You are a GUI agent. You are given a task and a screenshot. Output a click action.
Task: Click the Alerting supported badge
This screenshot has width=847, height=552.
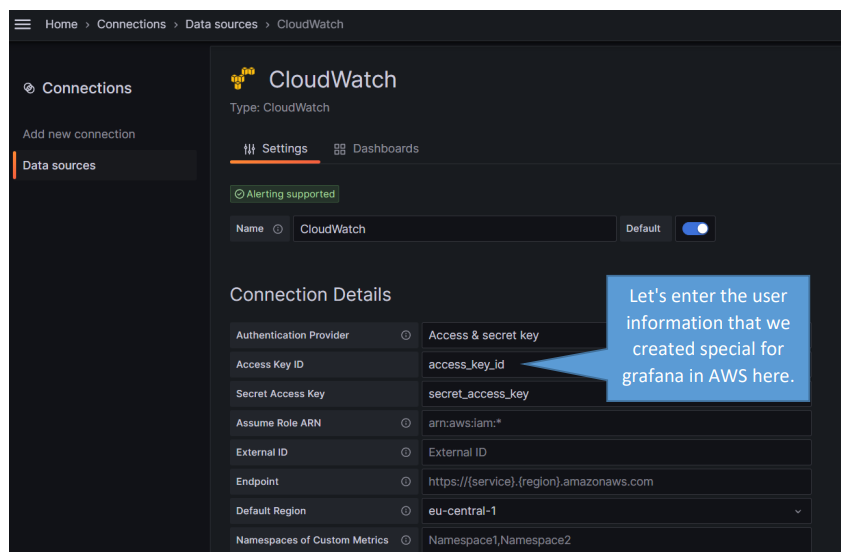[x=285, y=194]
